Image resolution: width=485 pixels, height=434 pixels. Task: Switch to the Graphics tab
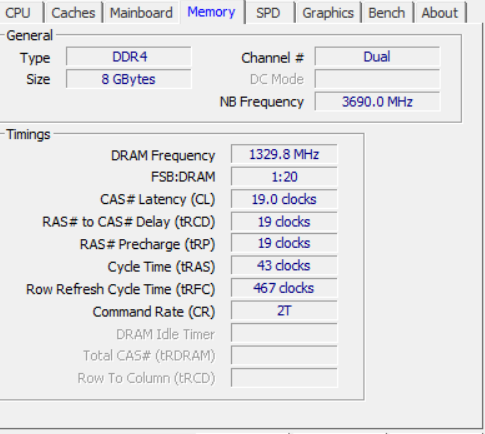pos(328,13)
